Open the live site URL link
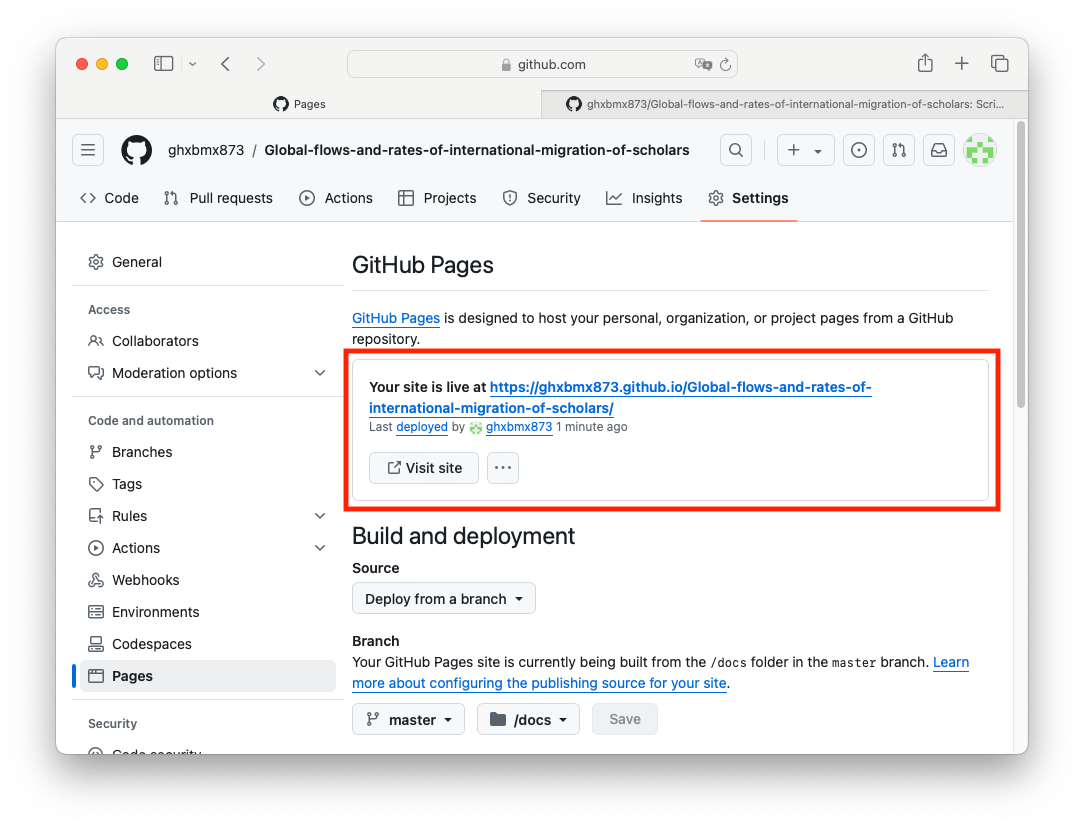 point(680,387)
